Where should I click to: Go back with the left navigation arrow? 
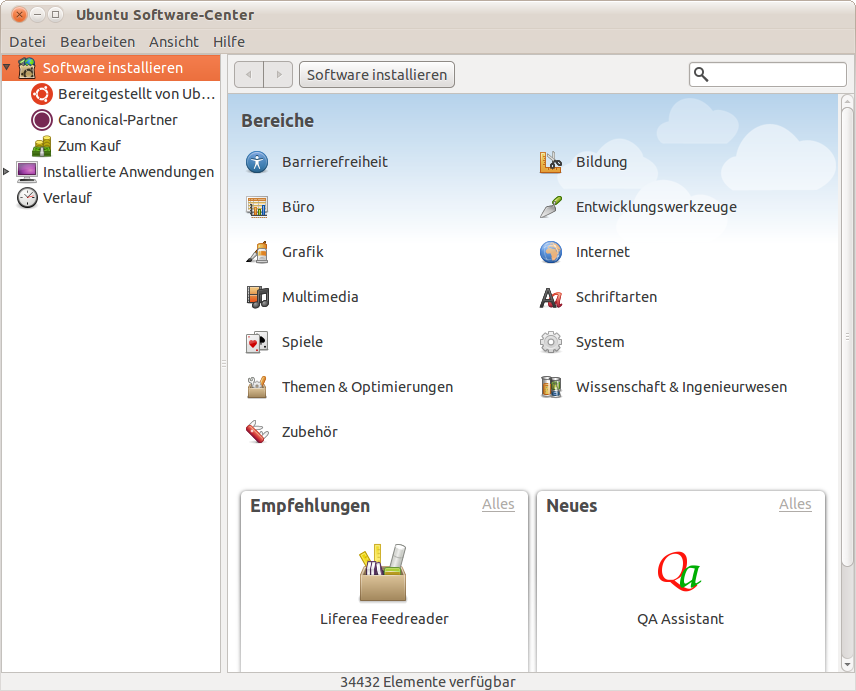tap(249, 75)
